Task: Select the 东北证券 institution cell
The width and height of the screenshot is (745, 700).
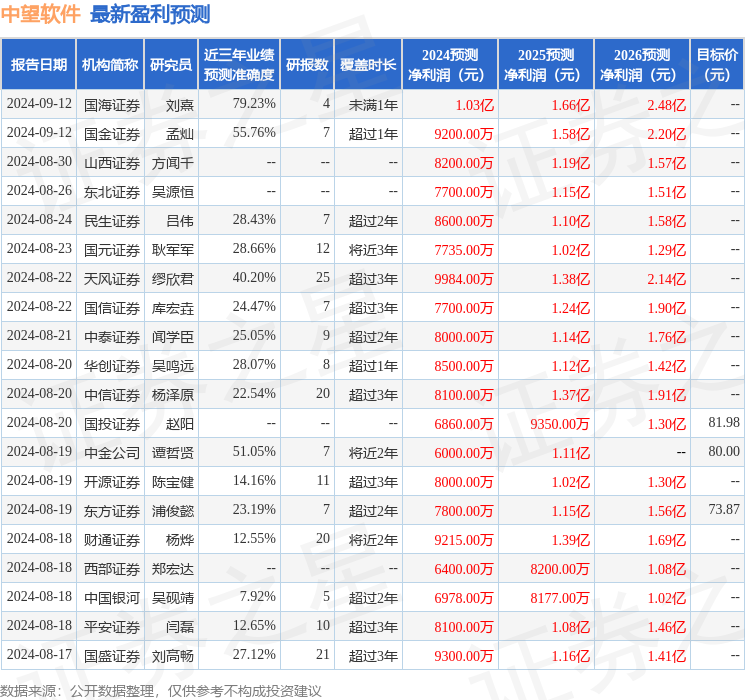Action: (112, 192)
